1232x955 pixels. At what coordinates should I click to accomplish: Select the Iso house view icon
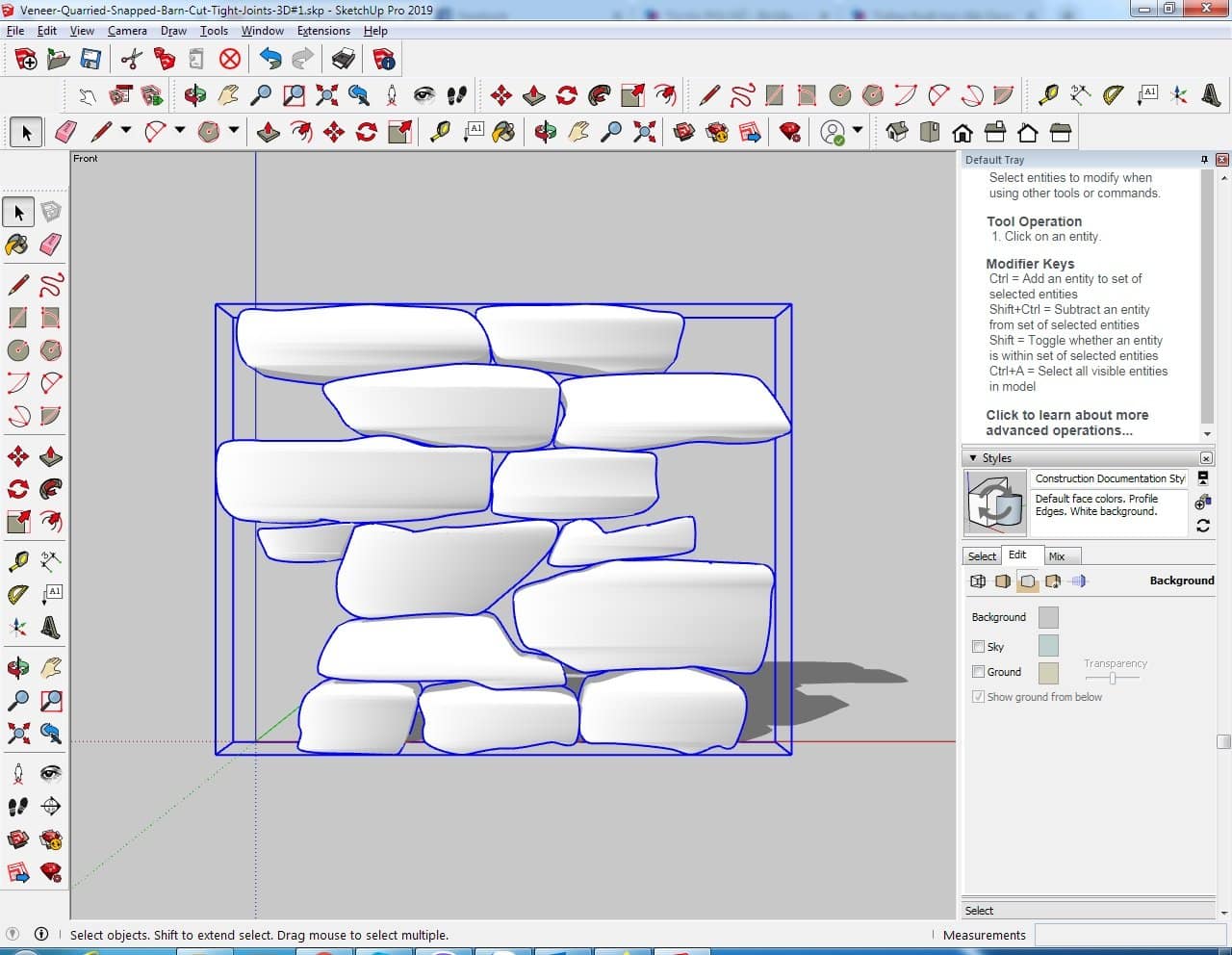tap(897, 132)
